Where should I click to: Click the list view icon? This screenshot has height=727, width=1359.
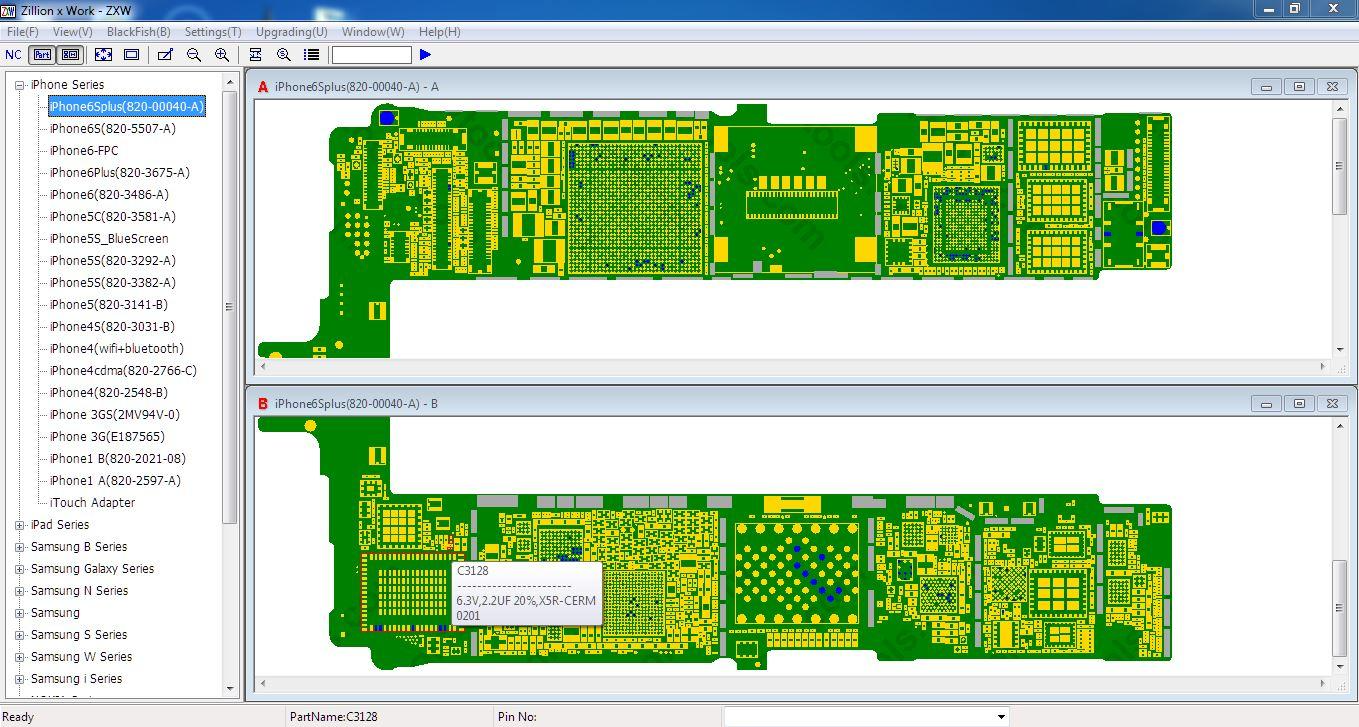(x=312, y=55)
